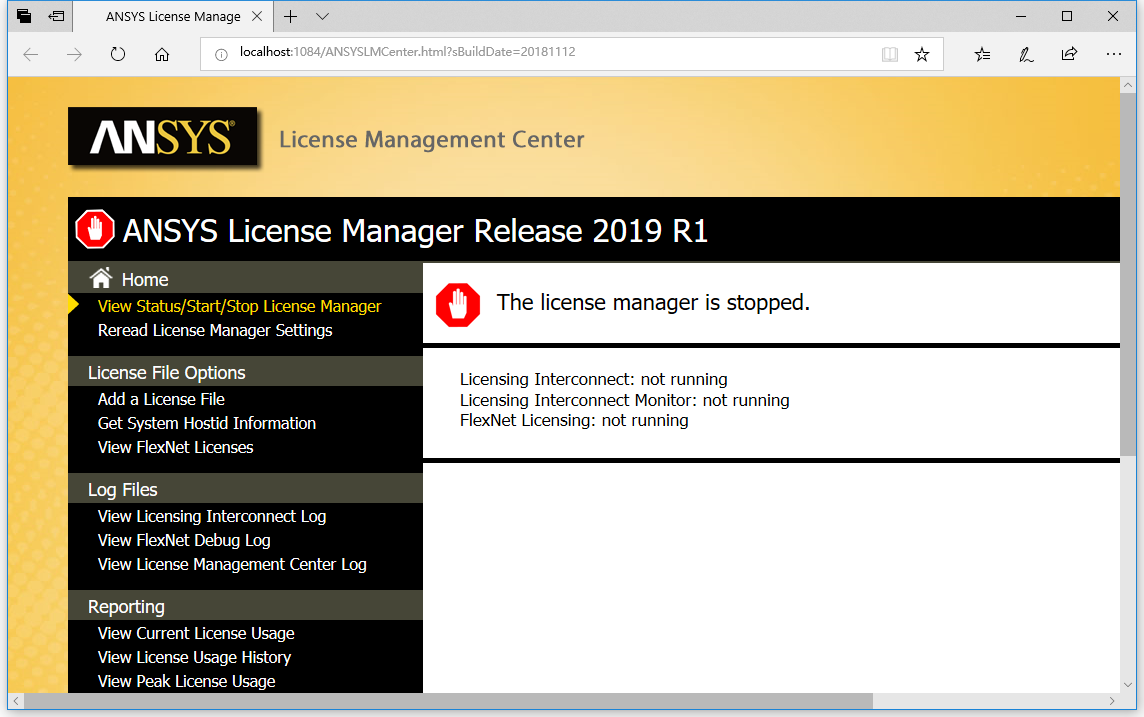Open View FlexNet Licenses
Screen dimensions: 1144x717
175,447
